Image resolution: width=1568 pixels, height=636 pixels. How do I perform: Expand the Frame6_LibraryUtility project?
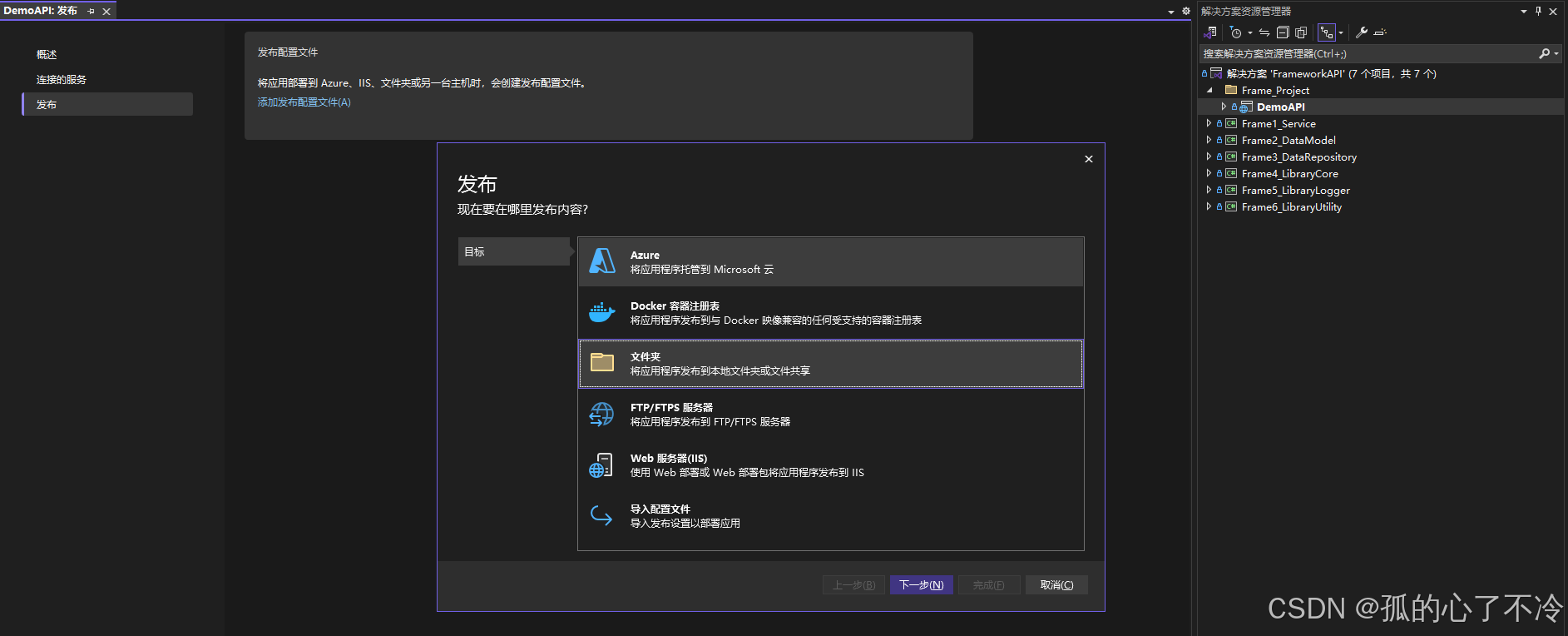1209,206
